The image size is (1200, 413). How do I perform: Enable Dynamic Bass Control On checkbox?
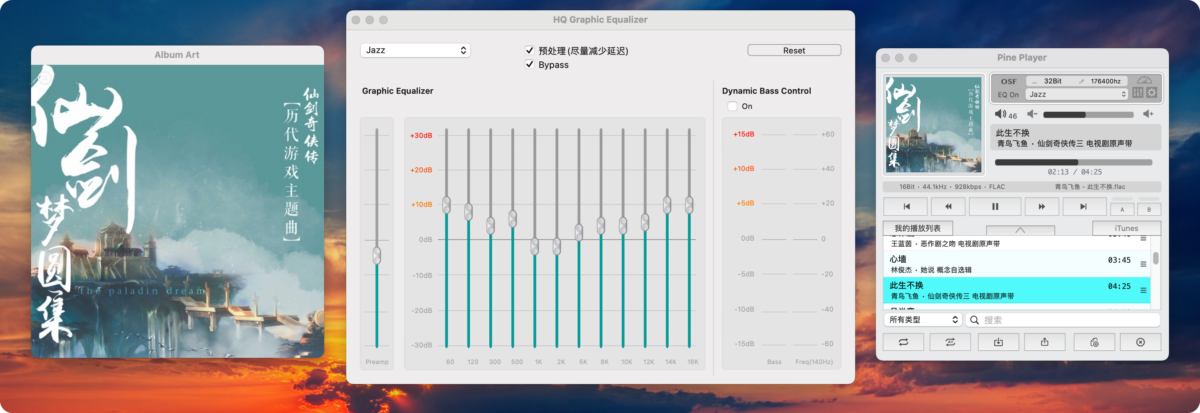click(x=732, y=106)
